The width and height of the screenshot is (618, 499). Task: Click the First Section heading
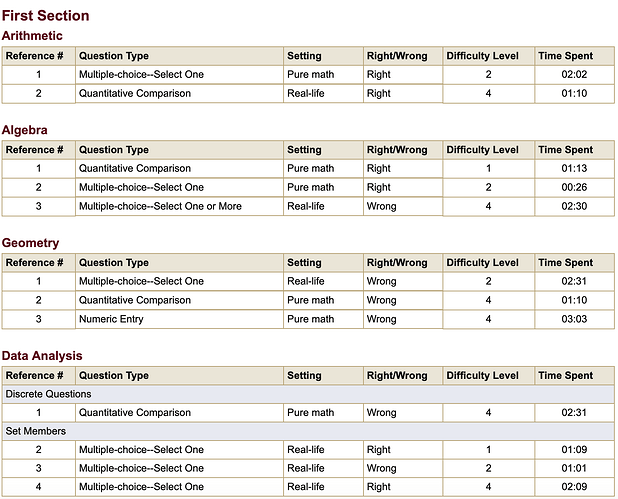[x=46, y=16]
